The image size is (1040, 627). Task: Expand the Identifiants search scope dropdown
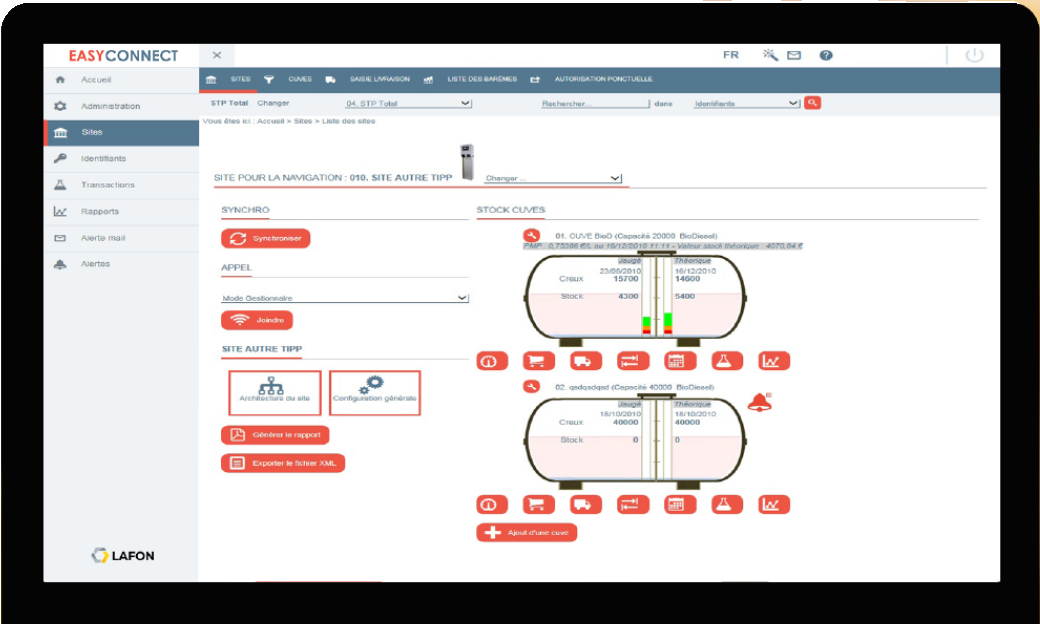(x=746, y=104)
